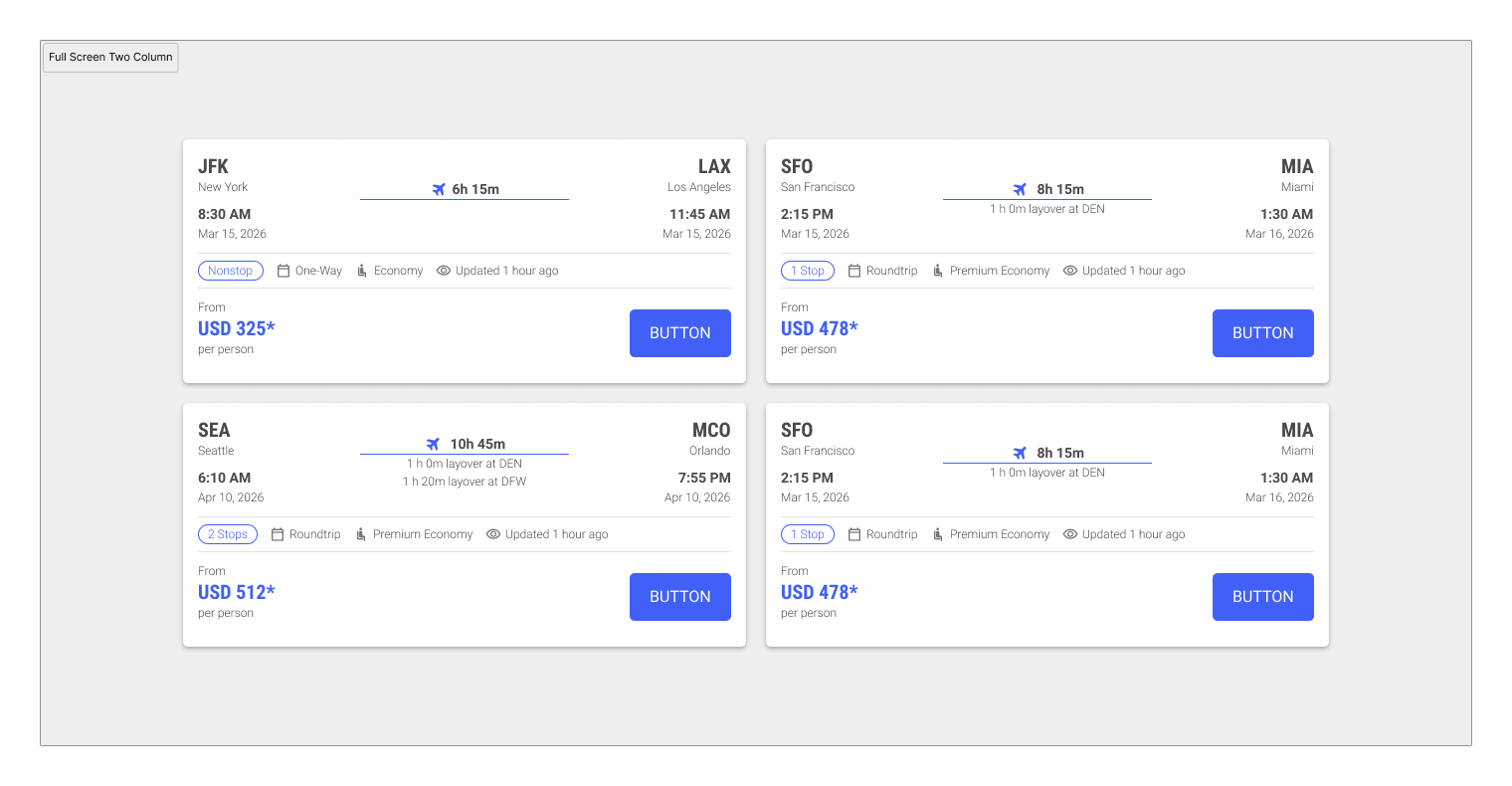Click the LAX destination code
The height and width of the screenshot is (786, 1512).
[714, 166]
